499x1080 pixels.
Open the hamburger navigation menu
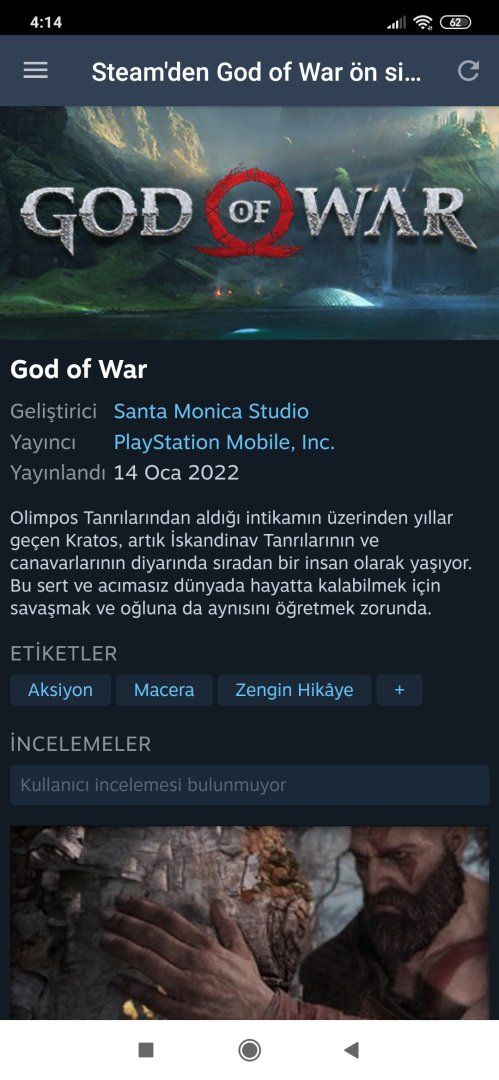pos(36,70)
